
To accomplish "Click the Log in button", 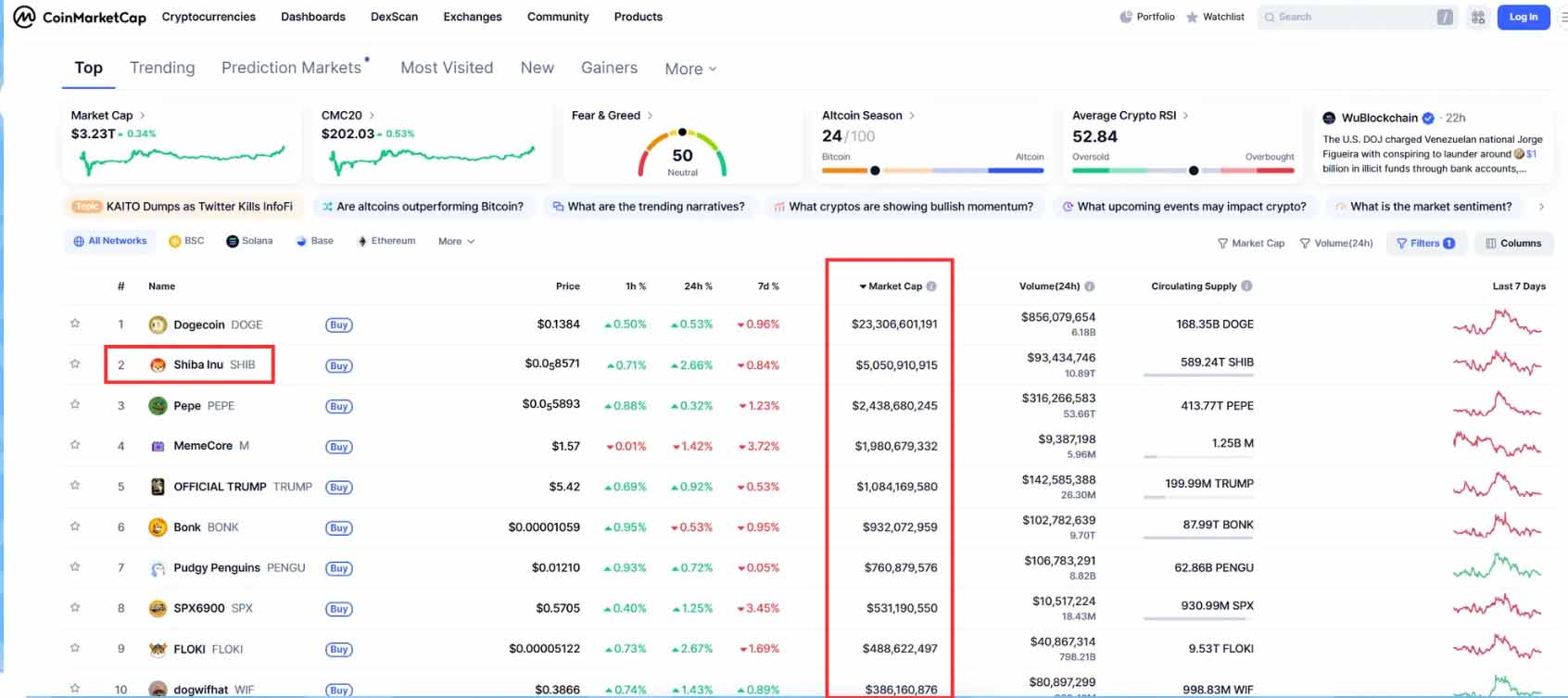I will (x=1523, y=17).
